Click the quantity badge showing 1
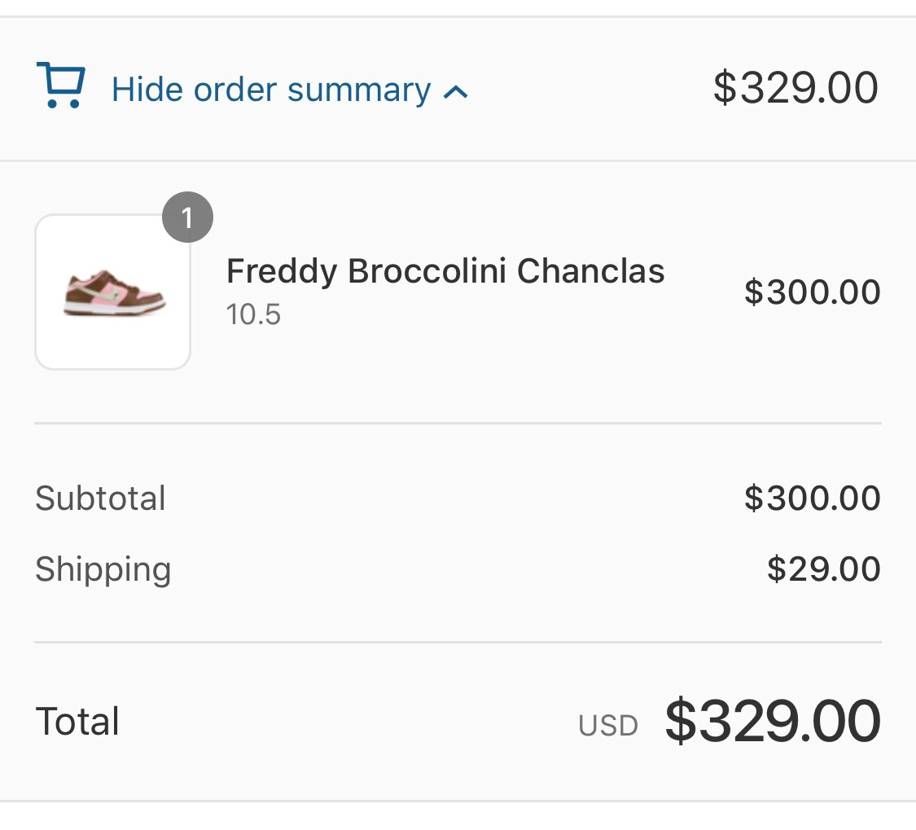916x830 pixels. click(187, 217)
